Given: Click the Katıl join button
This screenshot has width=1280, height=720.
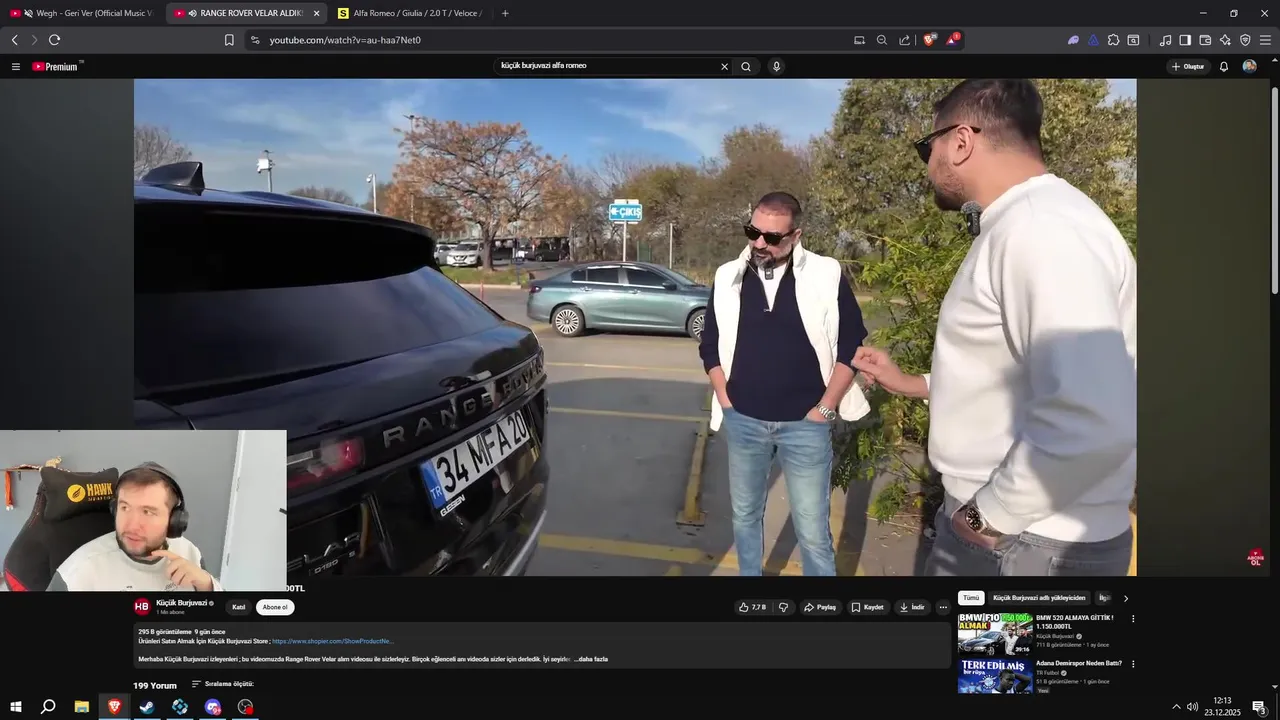Looking at the screenshot, I should tap(239, 607).
